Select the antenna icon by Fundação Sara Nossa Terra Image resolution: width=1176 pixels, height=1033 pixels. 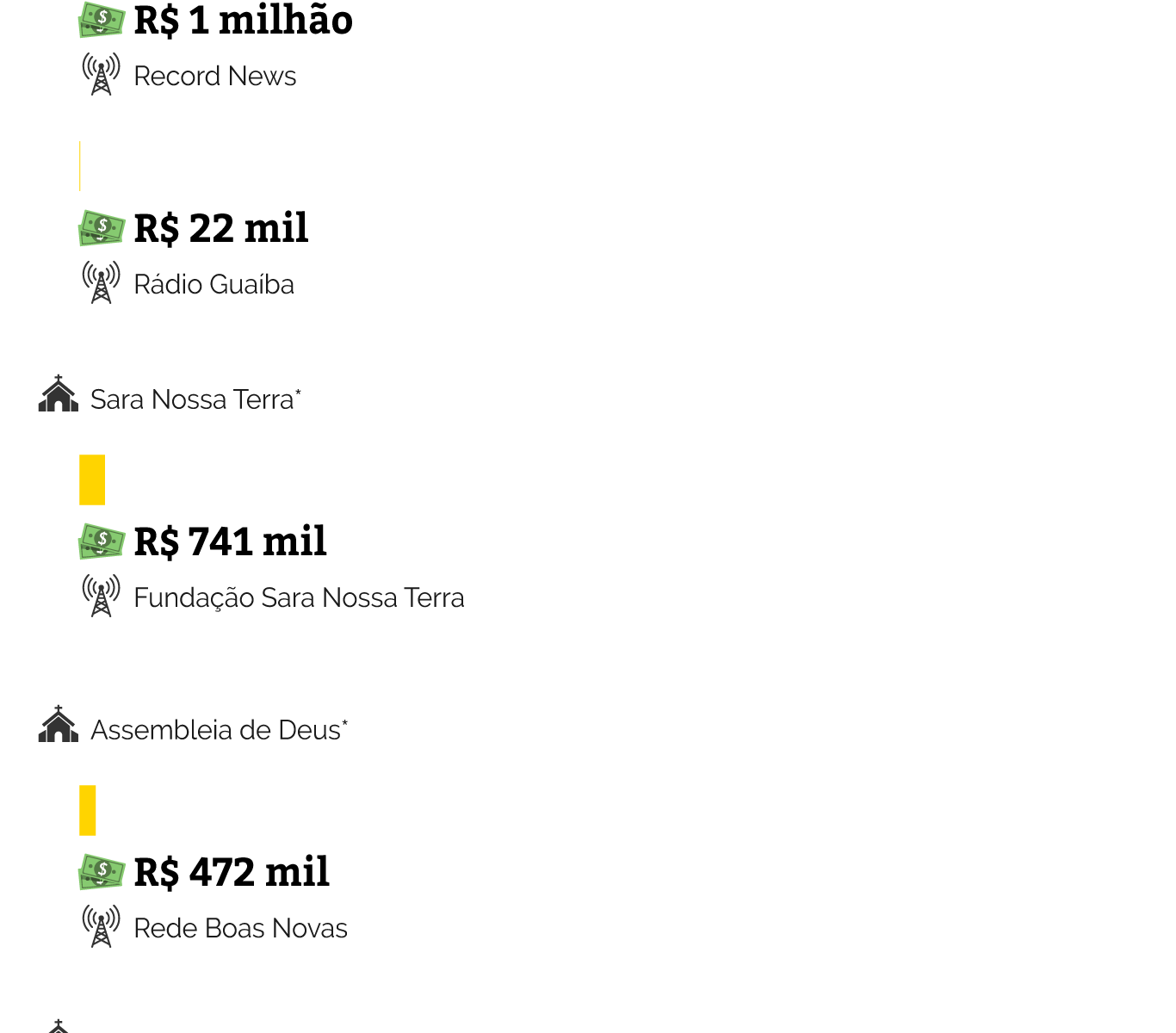(x=102, y=596)
